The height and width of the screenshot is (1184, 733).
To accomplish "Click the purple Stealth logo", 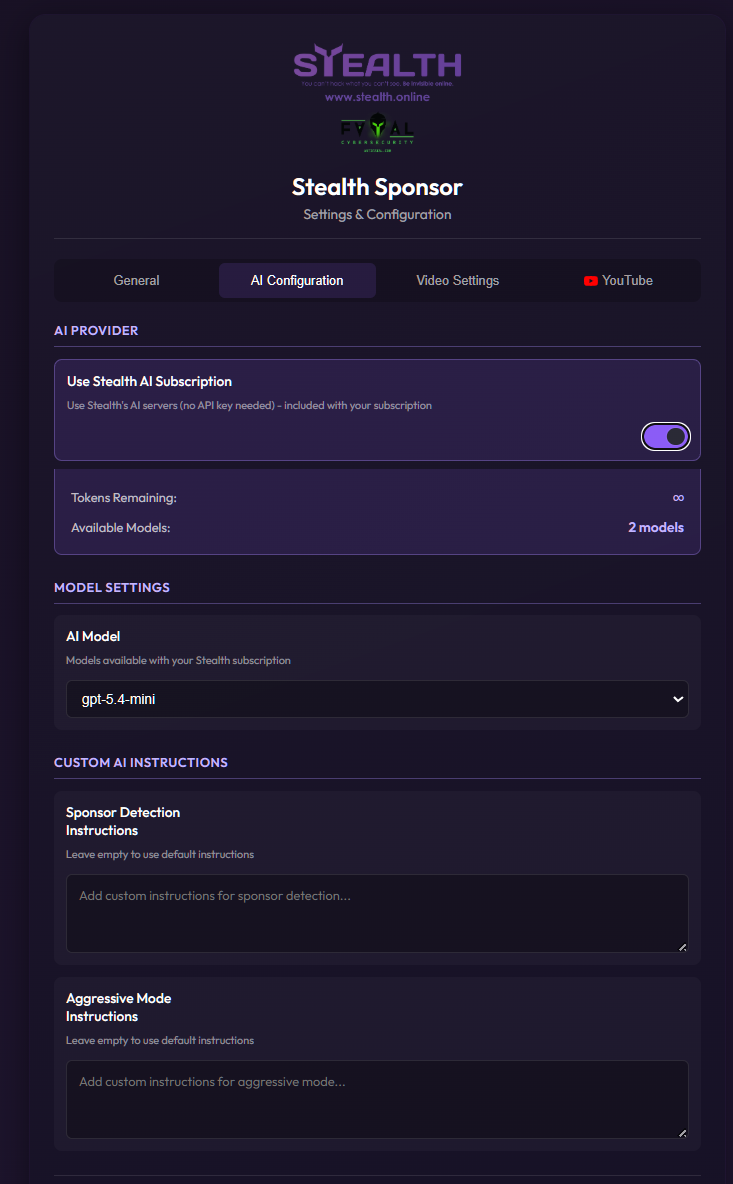I will 377,64.
